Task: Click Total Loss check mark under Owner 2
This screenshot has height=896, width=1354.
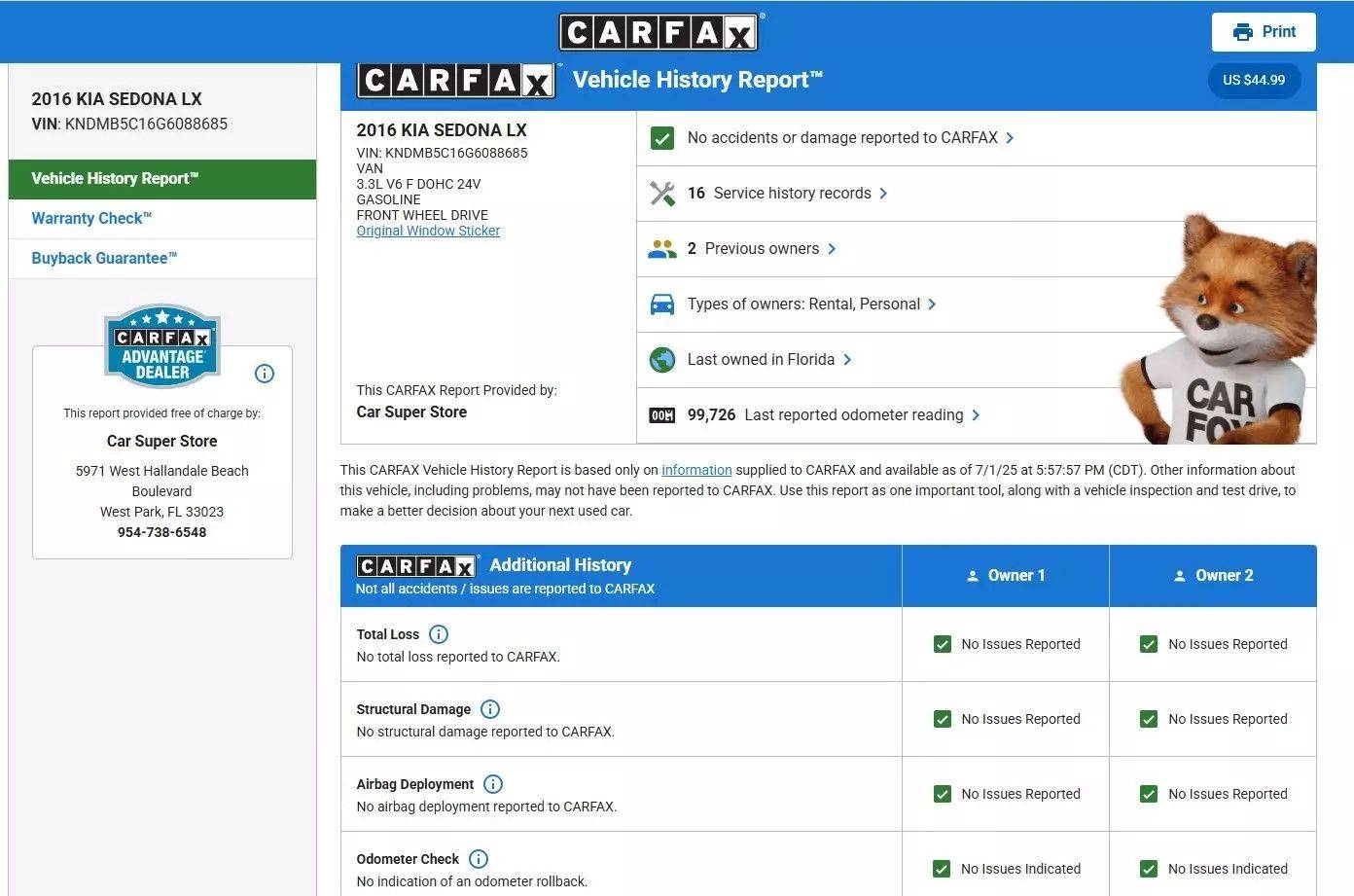Action: [1149, 644]
